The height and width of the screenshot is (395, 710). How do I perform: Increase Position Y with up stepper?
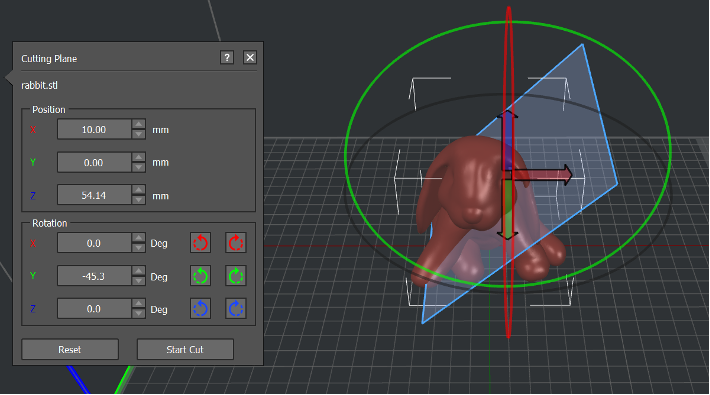tap(139, 157)
